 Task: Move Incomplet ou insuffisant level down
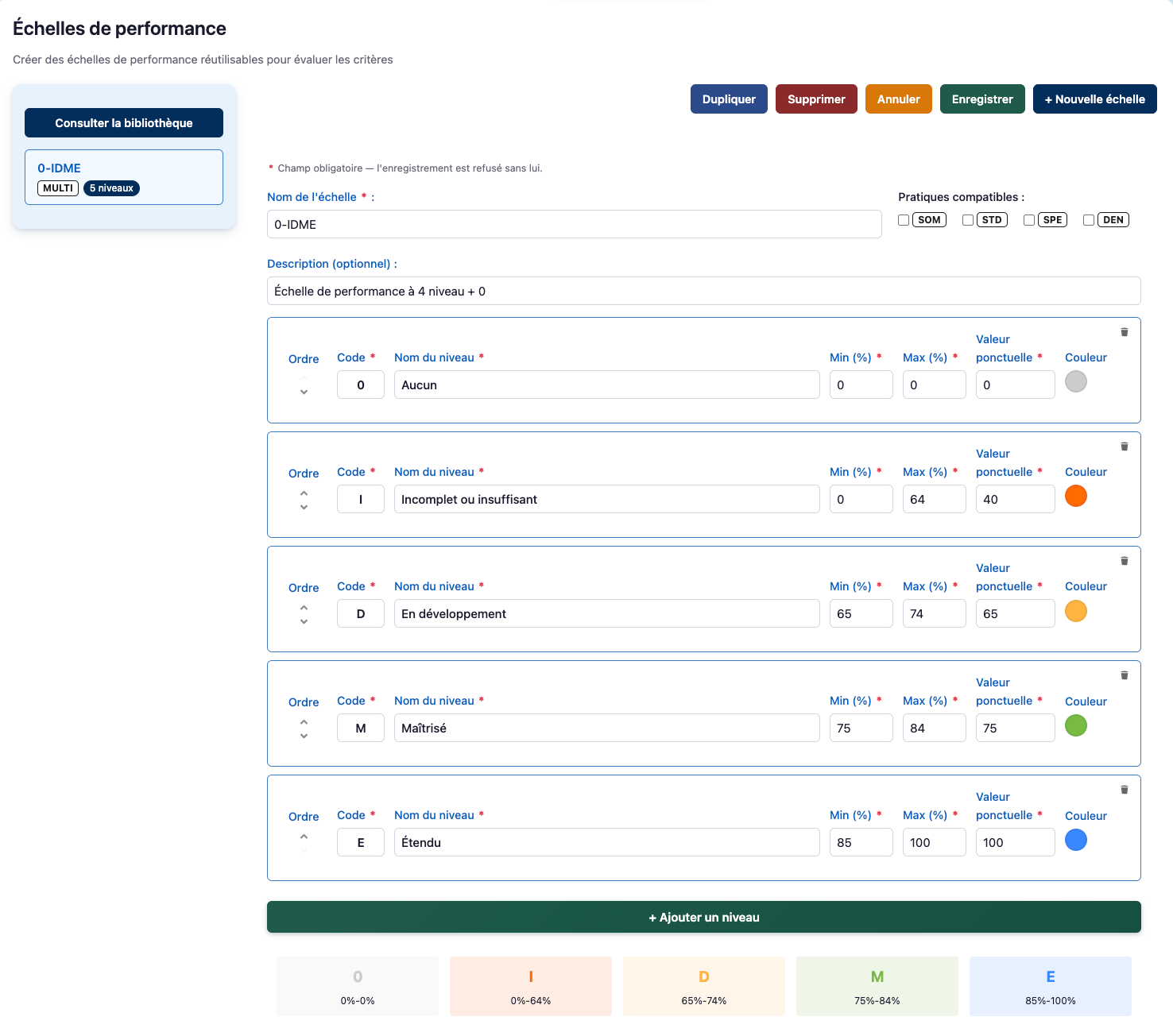point(304,507)
